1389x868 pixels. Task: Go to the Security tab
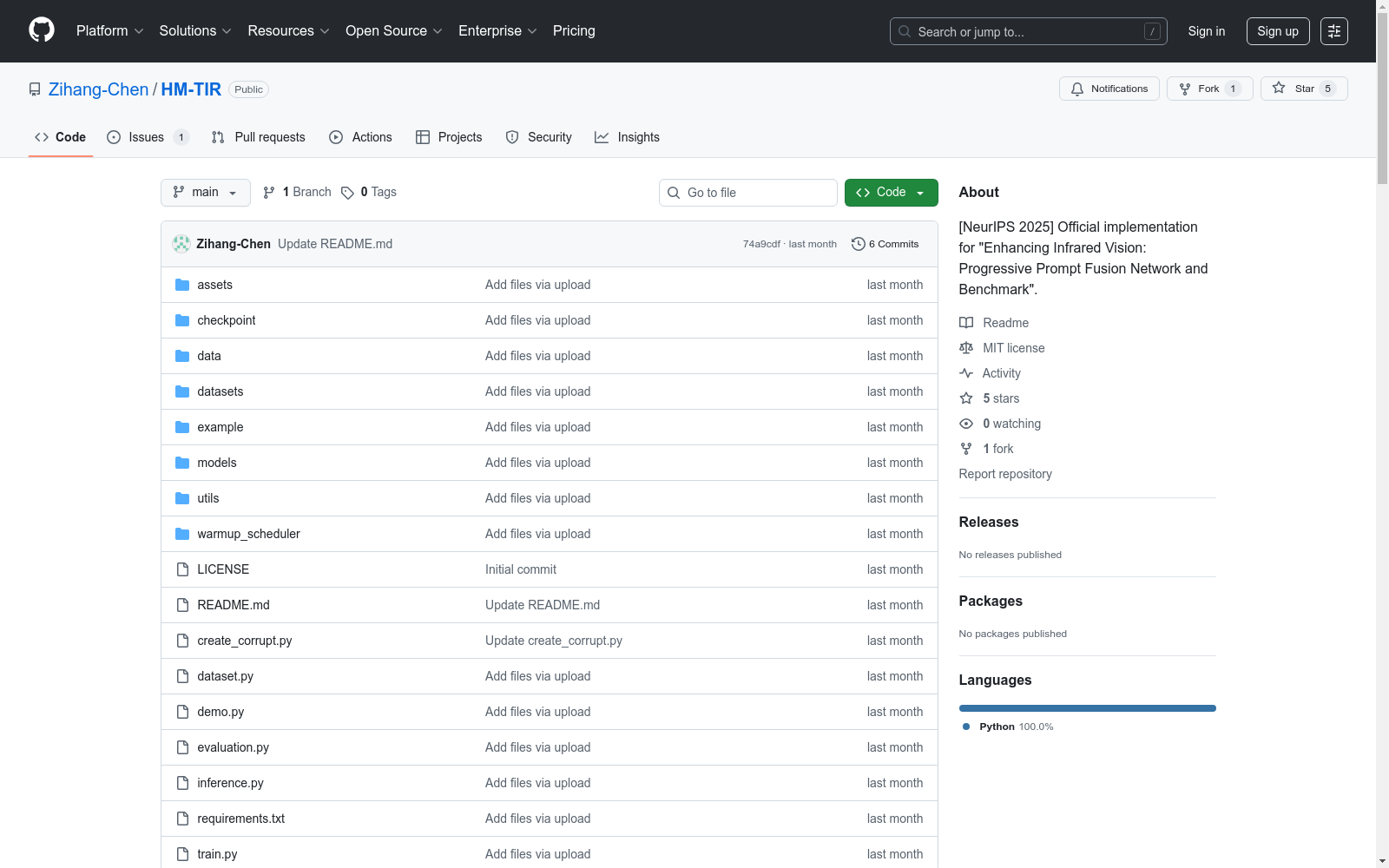click(538, 137)
